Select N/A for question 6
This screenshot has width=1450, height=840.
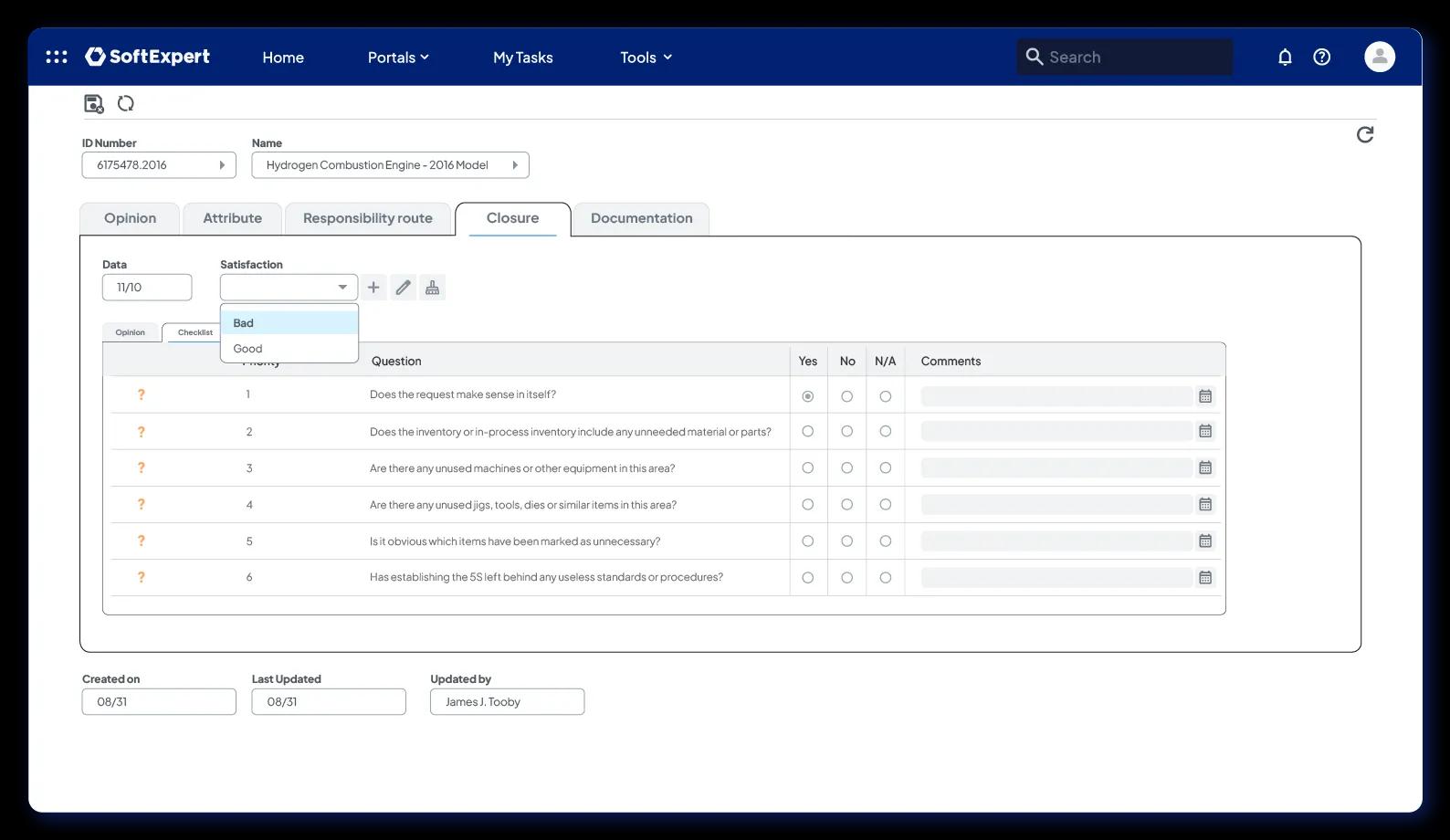[885, 577]
